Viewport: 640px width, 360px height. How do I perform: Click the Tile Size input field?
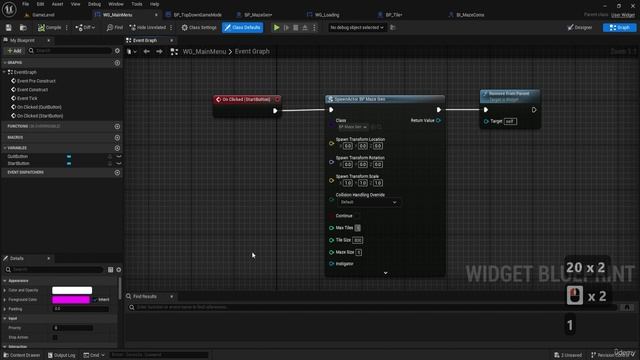358,240
